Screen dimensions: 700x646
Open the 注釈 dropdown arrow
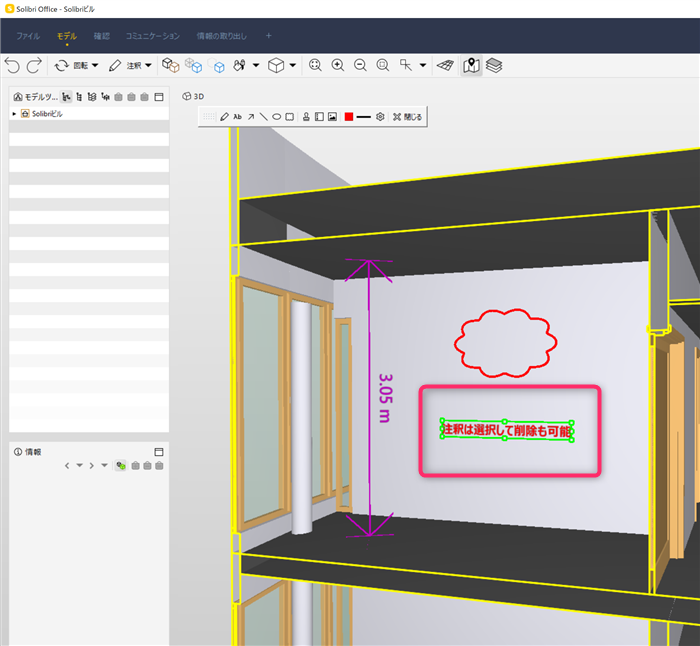(148, 66)
